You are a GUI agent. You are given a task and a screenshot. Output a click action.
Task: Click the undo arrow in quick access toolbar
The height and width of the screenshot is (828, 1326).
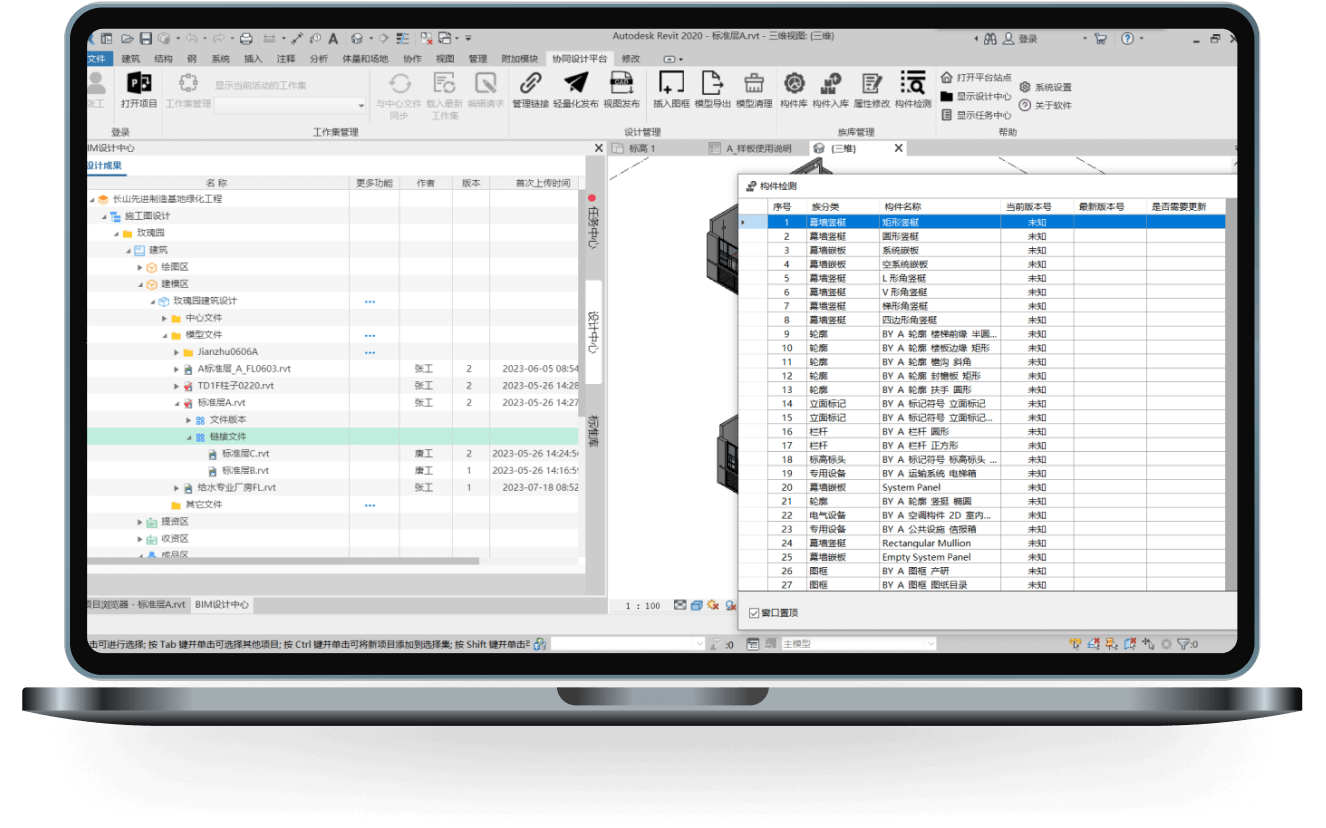point(191,39)
